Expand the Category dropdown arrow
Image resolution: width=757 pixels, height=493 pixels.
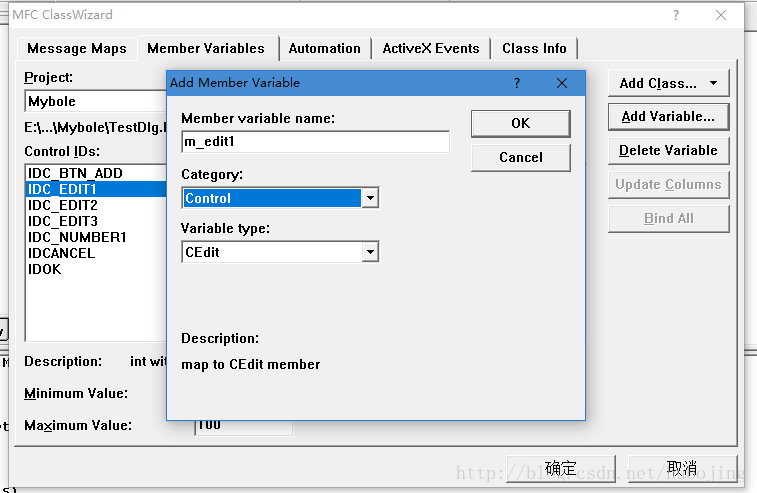tap(370, 198)
